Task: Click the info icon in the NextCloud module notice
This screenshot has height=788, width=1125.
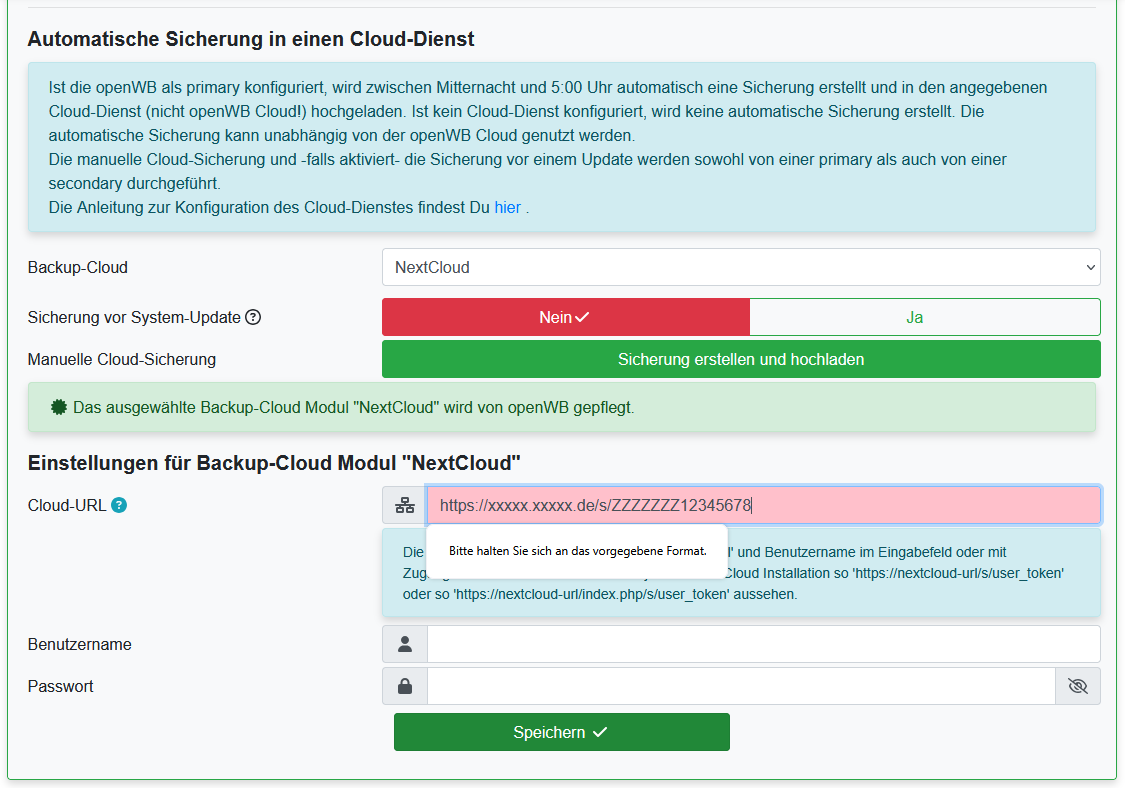Action: coord(59,407)
